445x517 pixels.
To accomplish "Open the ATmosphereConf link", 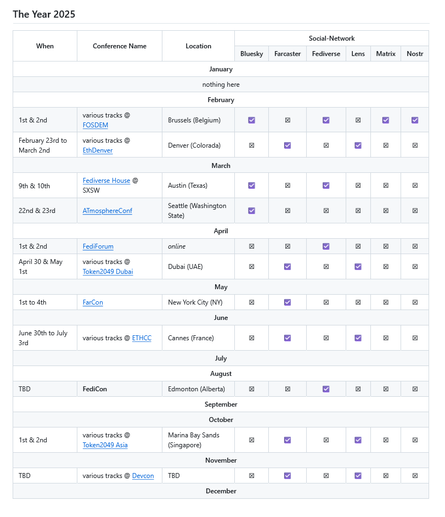I will click(x=107, y=211).
